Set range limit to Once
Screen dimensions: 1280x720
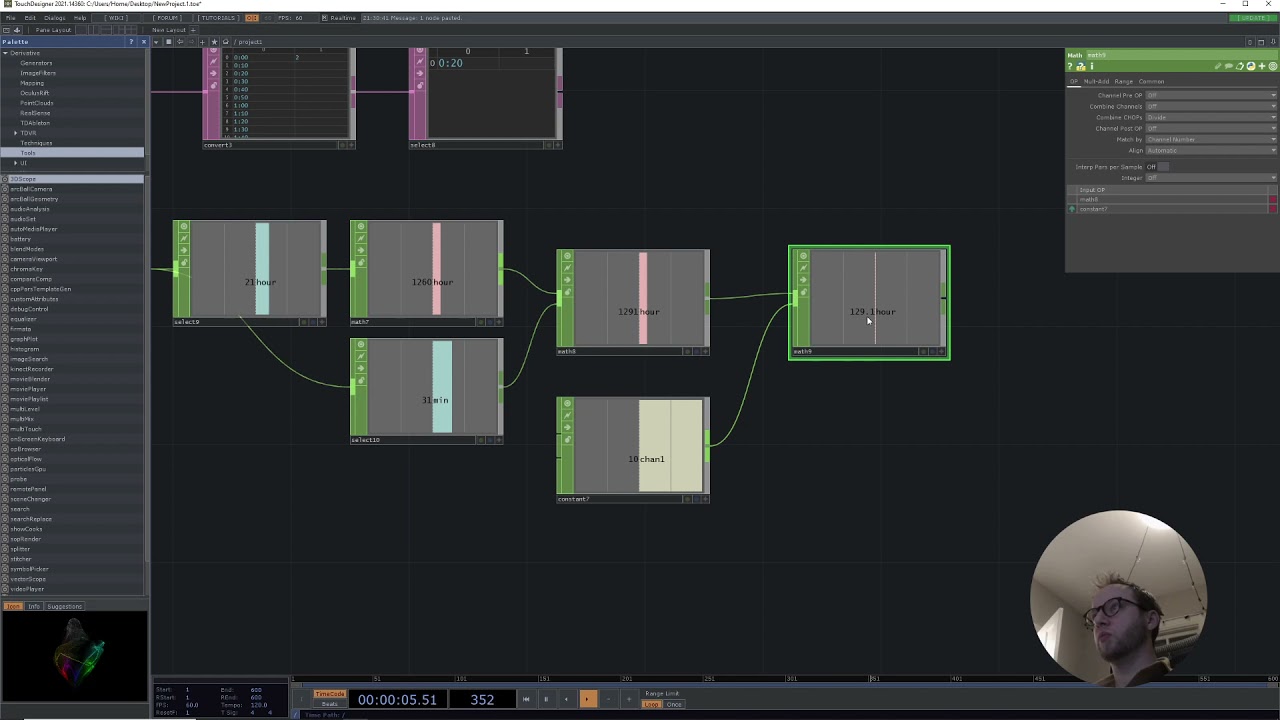point(674,705)
